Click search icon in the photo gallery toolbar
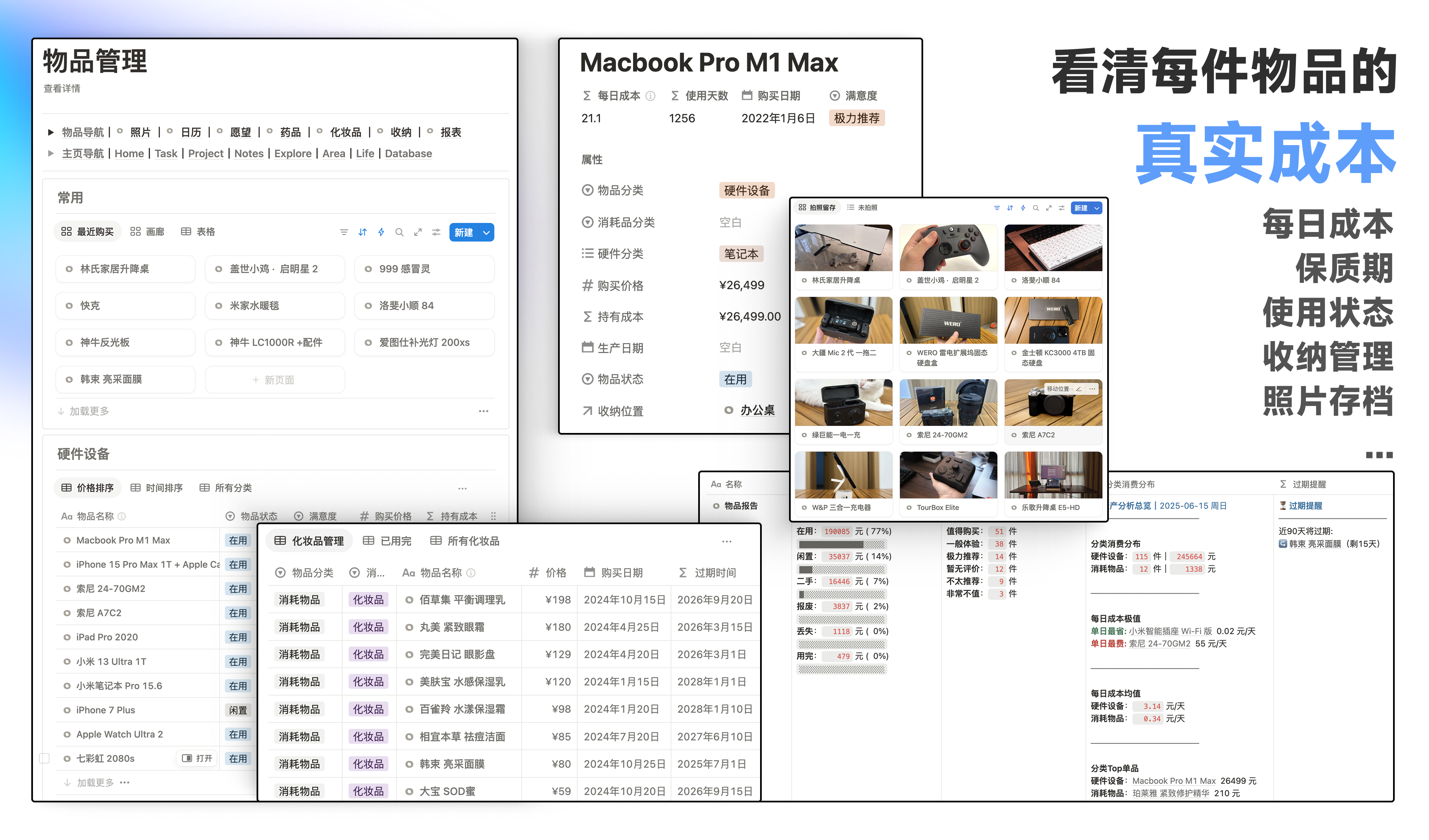This screenshot has height=840, width=1429. (x=1035, y=208)
